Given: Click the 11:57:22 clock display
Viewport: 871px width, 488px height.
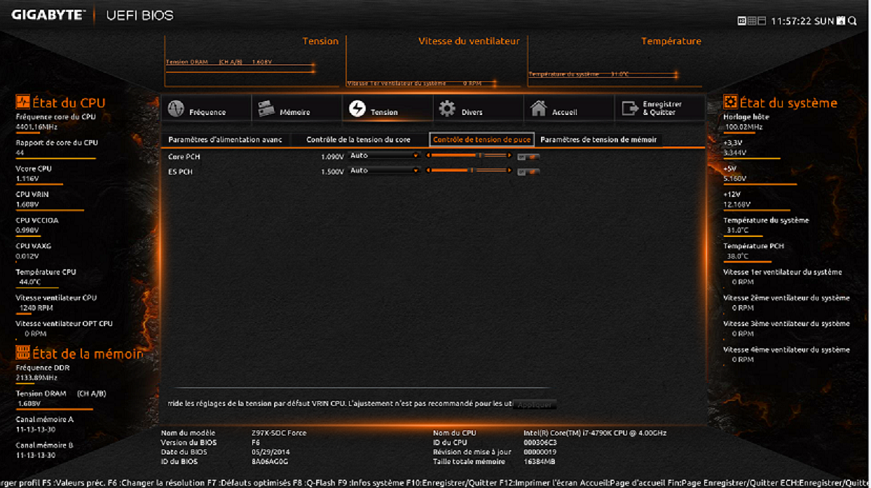Looking at the screenshot, I should (791, 21).
